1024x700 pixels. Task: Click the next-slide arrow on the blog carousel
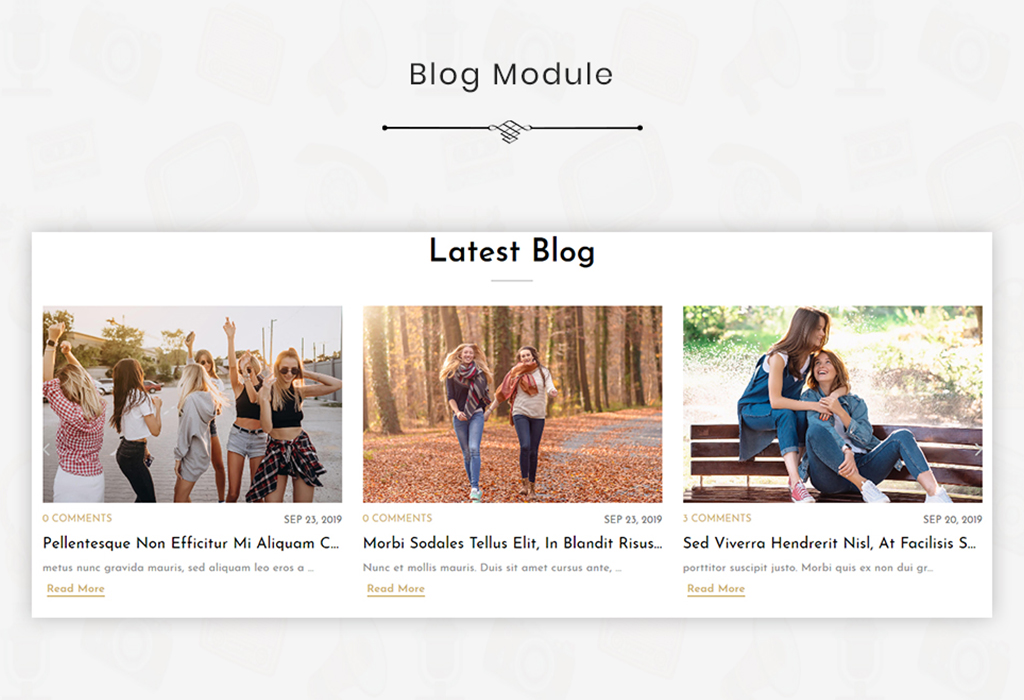tap(977, 449)
